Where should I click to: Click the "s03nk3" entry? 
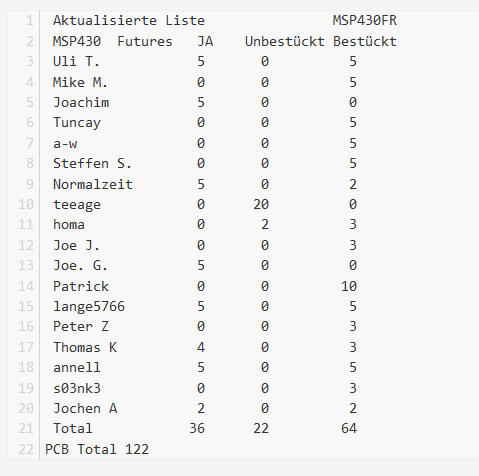(77, 389)
